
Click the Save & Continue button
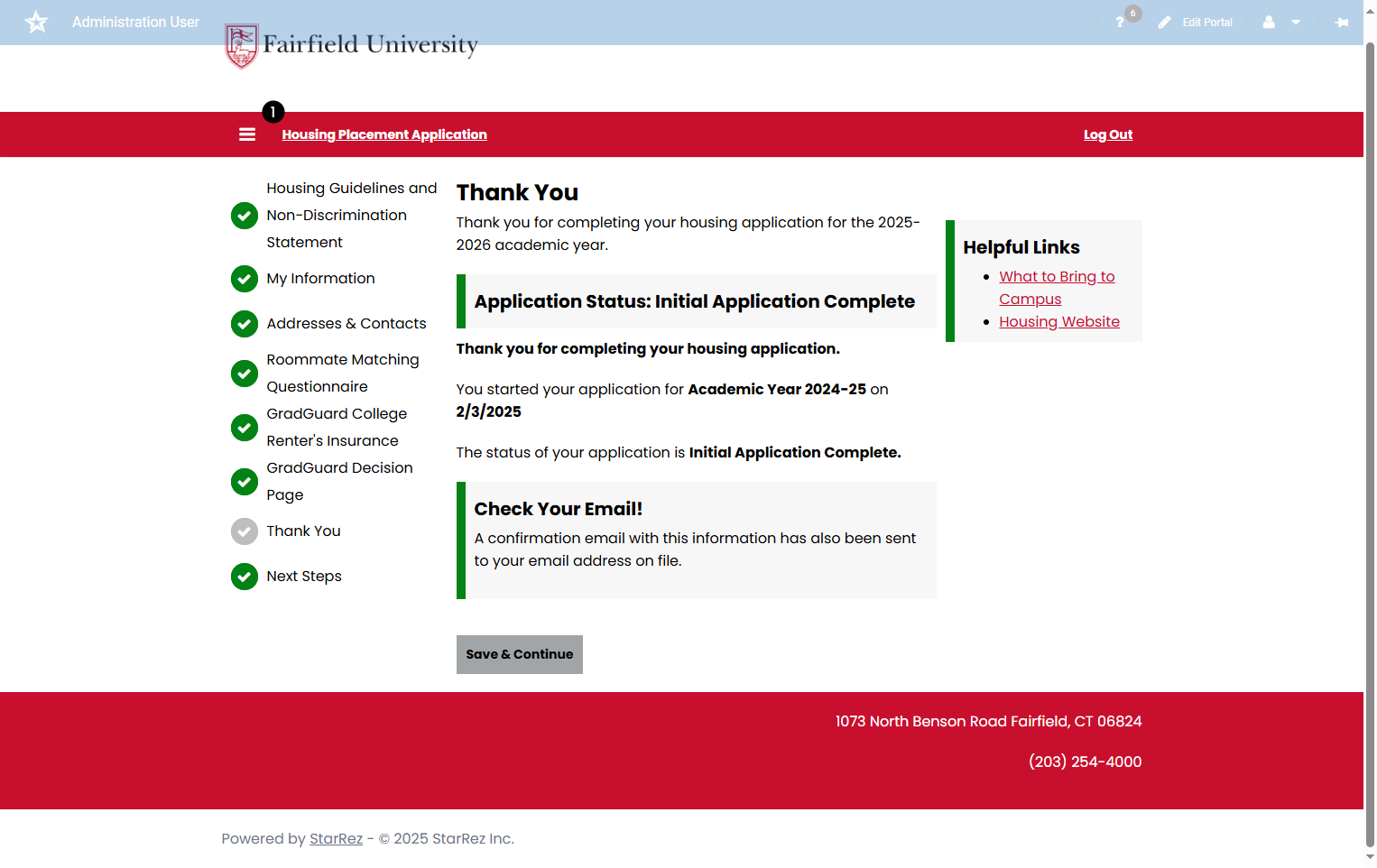520,655
